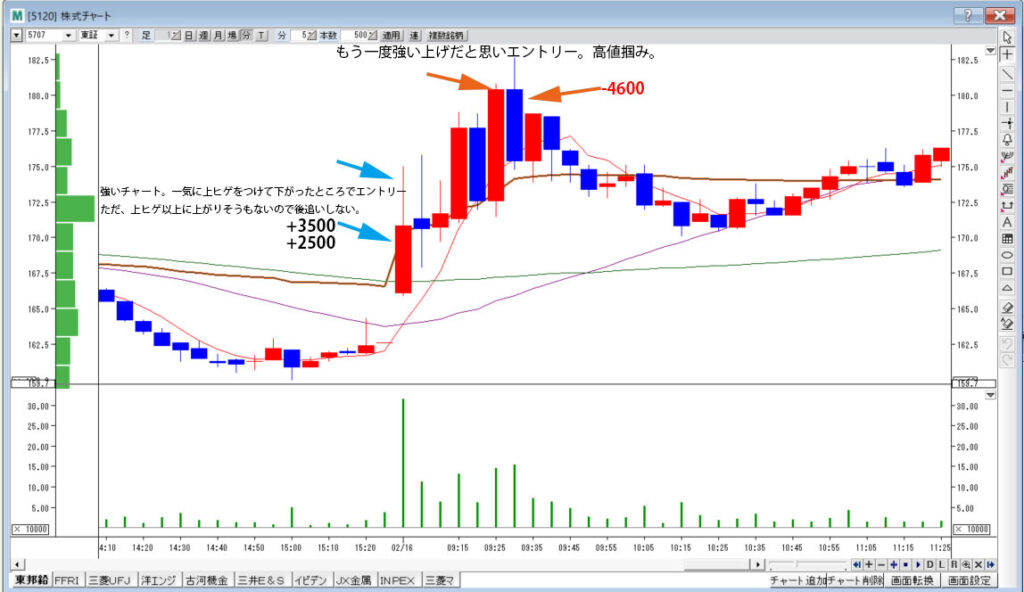The height and width of the screenshot is (592, 1024).
Task: Select the ellipse drawing tool
Action: point(1007,256)
